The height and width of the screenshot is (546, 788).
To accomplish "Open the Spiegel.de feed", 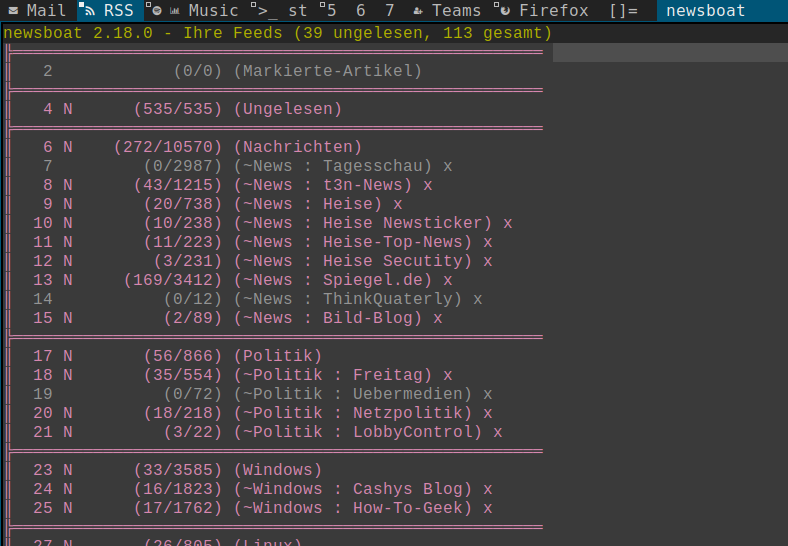I will tap(377, 280).
